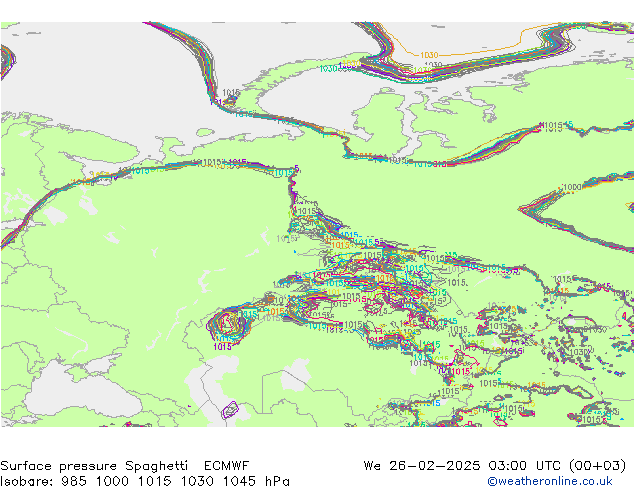634x490 pixels.
Task: Click the 1000 isobar label on right side
Action: coord(572,187)
